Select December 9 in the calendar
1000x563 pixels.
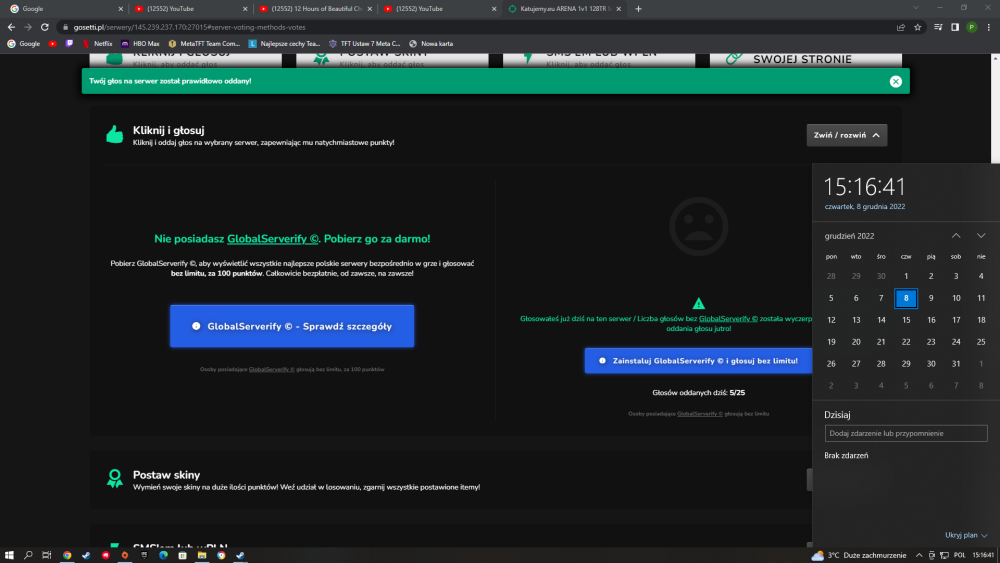coord(931,298)
